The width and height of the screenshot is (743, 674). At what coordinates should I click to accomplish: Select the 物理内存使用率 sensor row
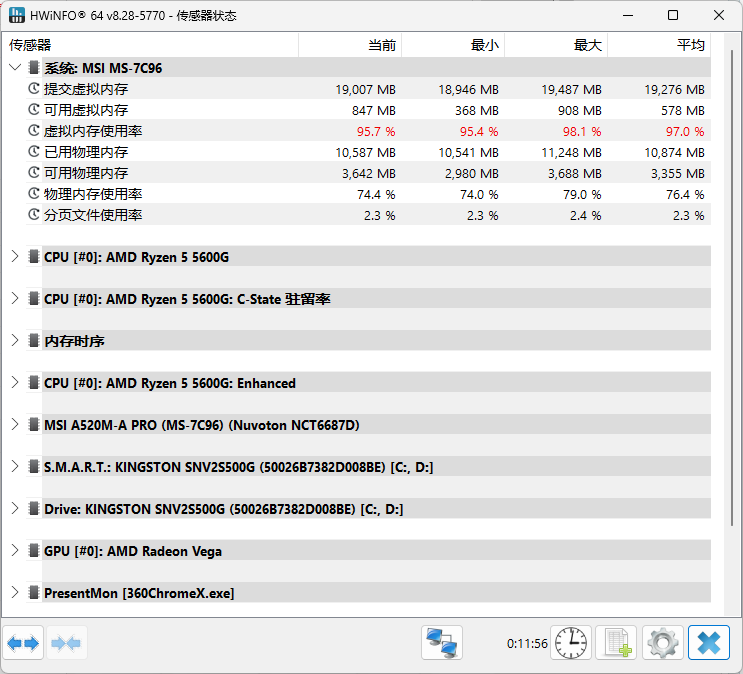(368, 194)
